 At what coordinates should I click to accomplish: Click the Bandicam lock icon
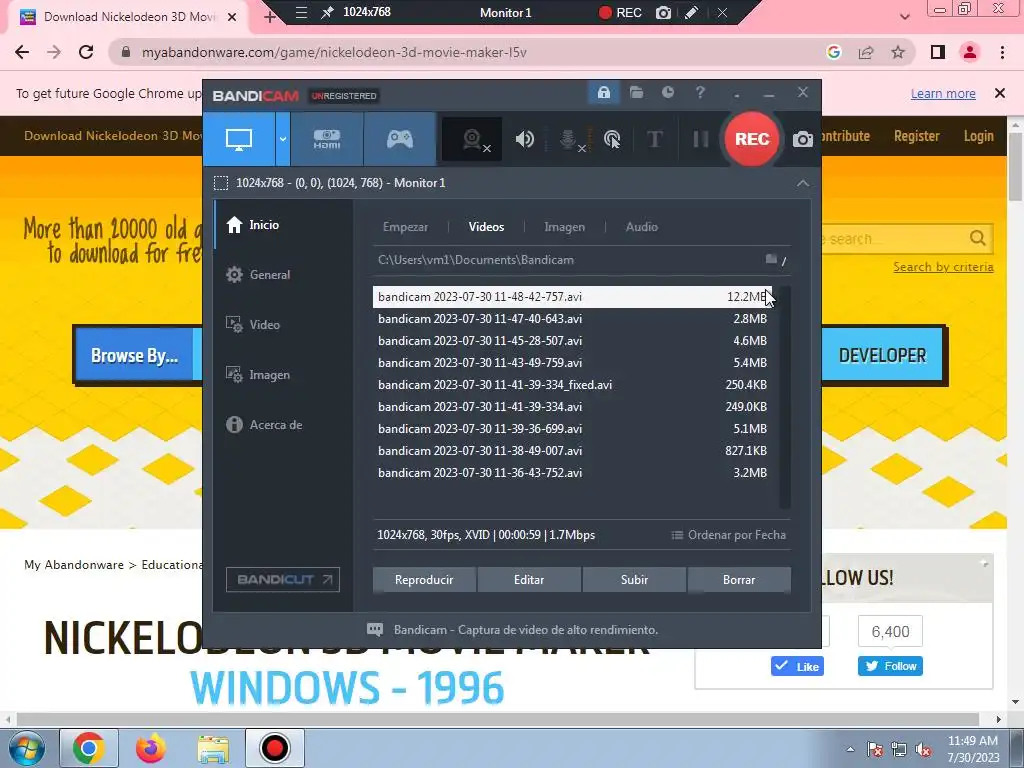pyautogui.click(x=603, y=92)
